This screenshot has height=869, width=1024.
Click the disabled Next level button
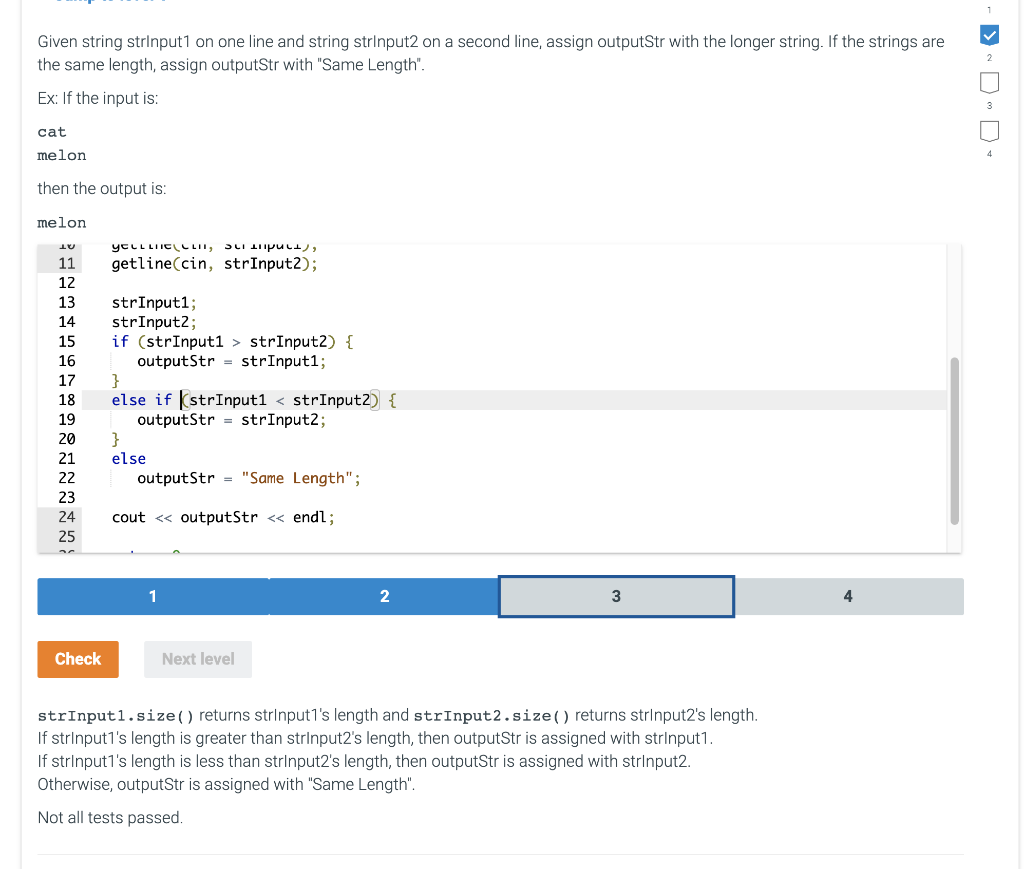coord(197,659)
